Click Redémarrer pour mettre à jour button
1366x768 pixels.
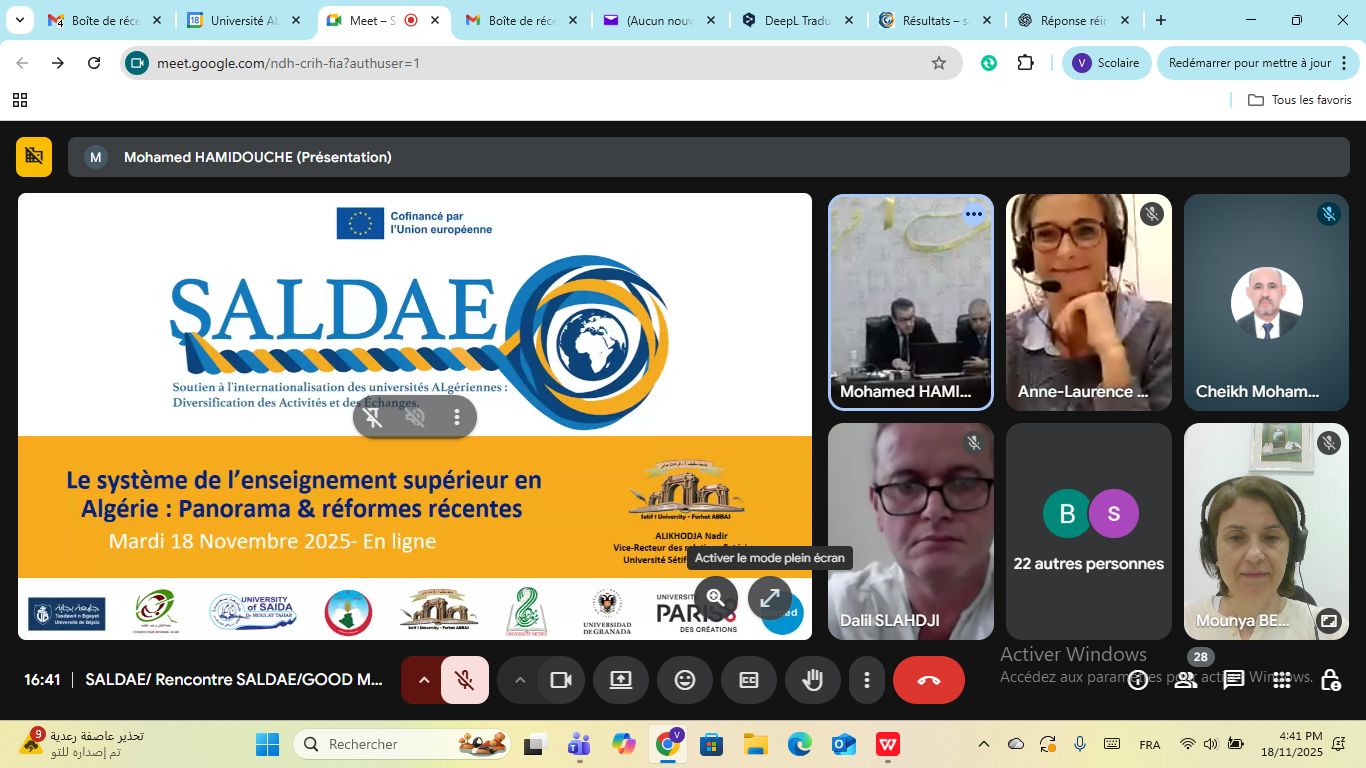tap(1250, 63)
